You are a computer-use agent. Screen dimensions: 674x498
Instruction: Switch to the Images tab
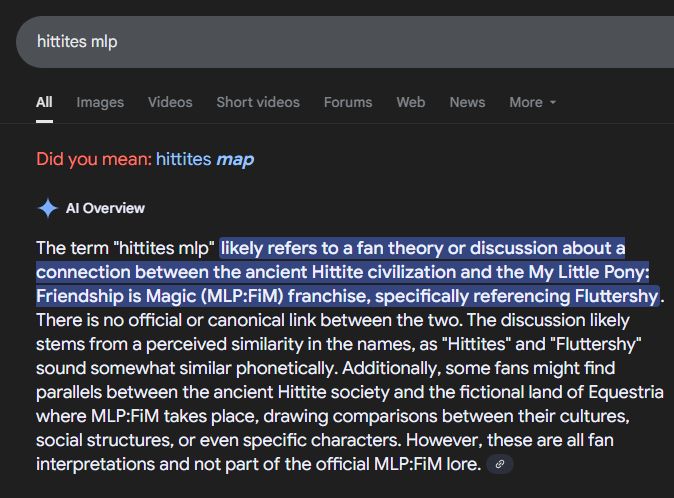click(100, 102)
